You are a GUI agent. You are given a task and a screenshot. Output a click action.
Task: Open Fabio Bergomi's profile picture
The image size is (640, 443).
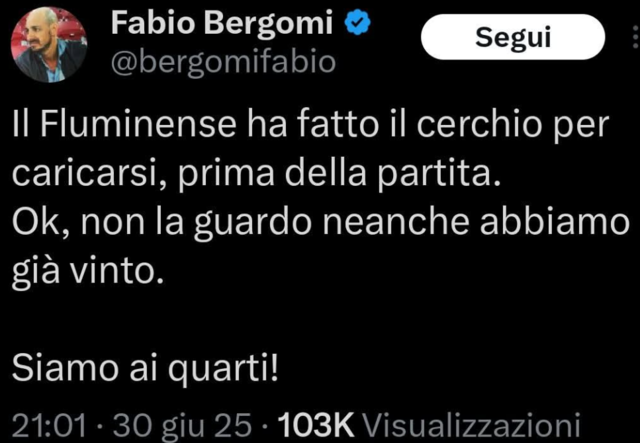pyautogui.click(x=49, y=45)
